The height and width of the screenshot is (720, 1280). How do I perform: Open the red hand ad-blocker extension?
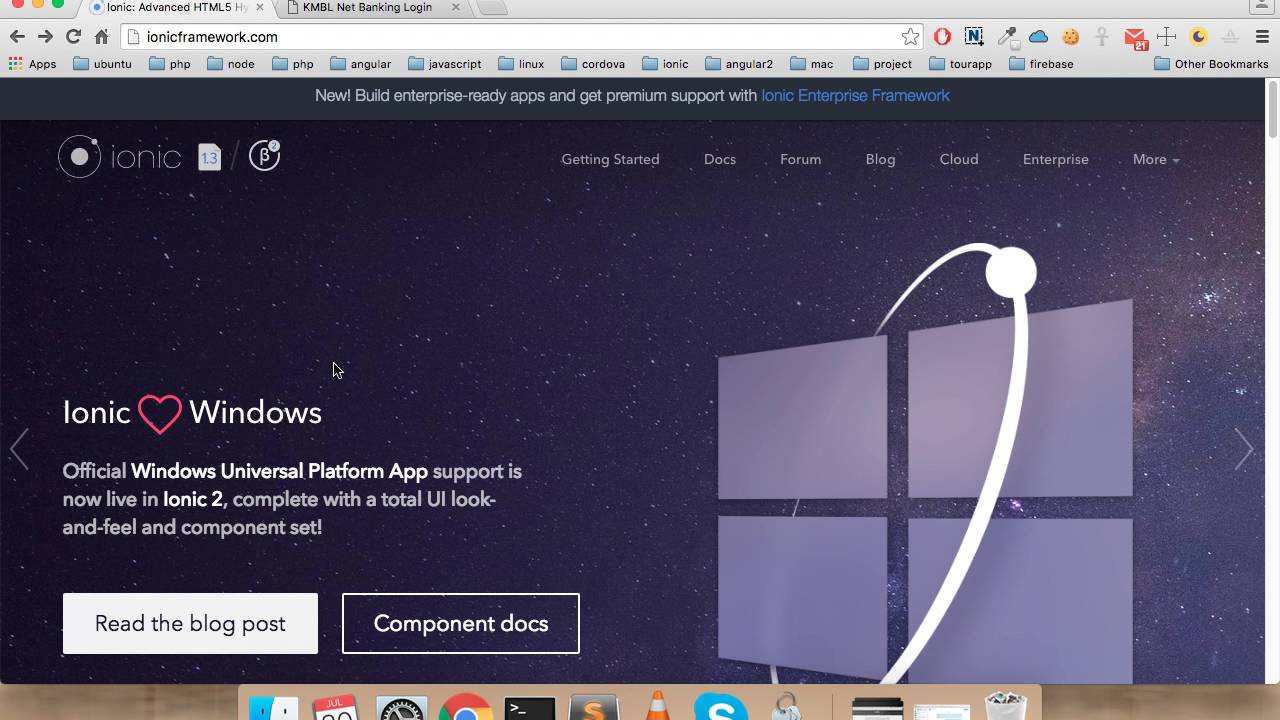[942, 37]
